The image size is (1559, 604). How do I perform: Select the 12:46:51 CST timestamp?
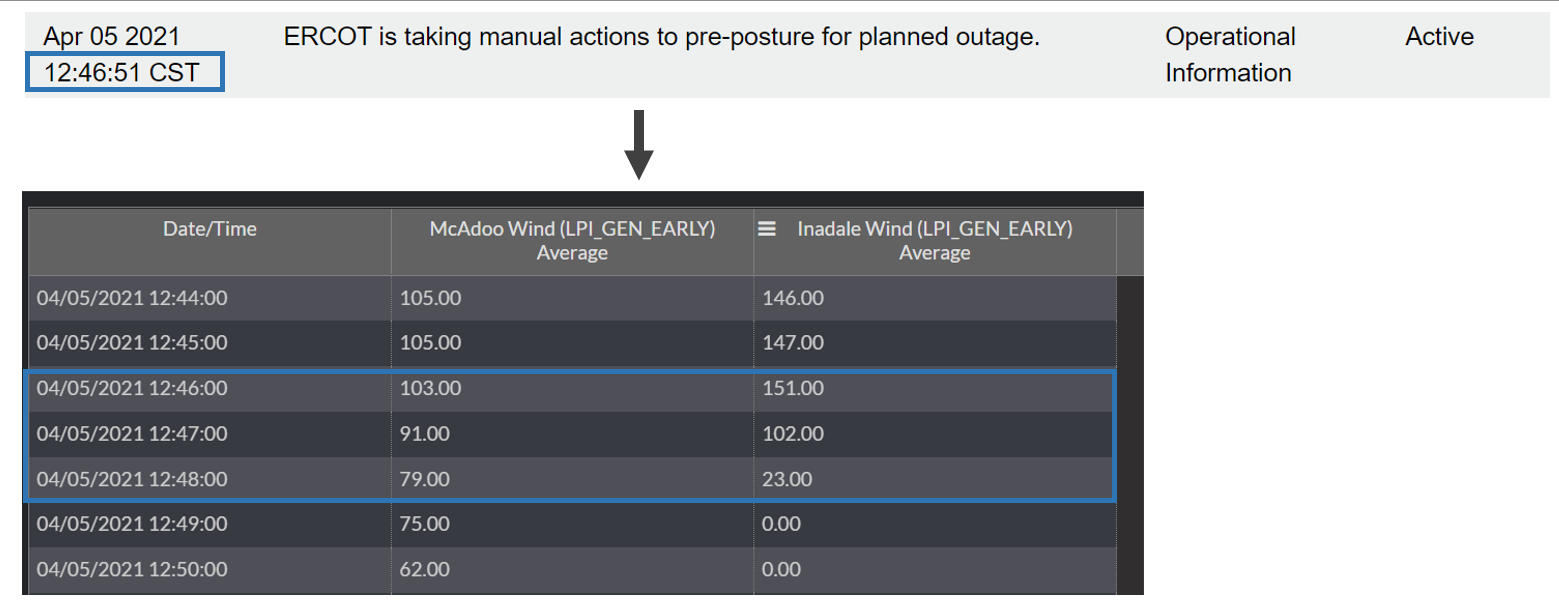pyautogui.click(x=122, y=73)
